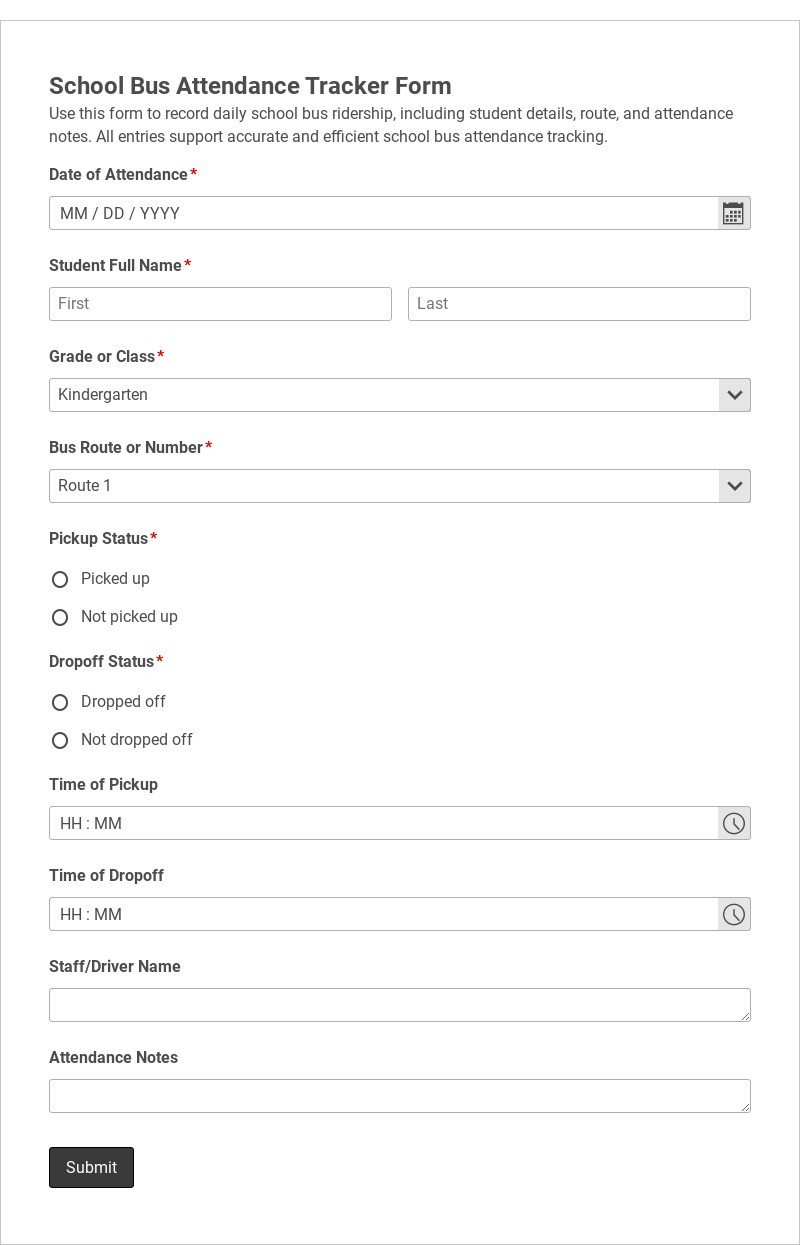Image resolution: width=800 pixels, height=1245 pixels.
Task: Expand the Bus Route or Number dropdown arrow
Action: coord(734,486)
